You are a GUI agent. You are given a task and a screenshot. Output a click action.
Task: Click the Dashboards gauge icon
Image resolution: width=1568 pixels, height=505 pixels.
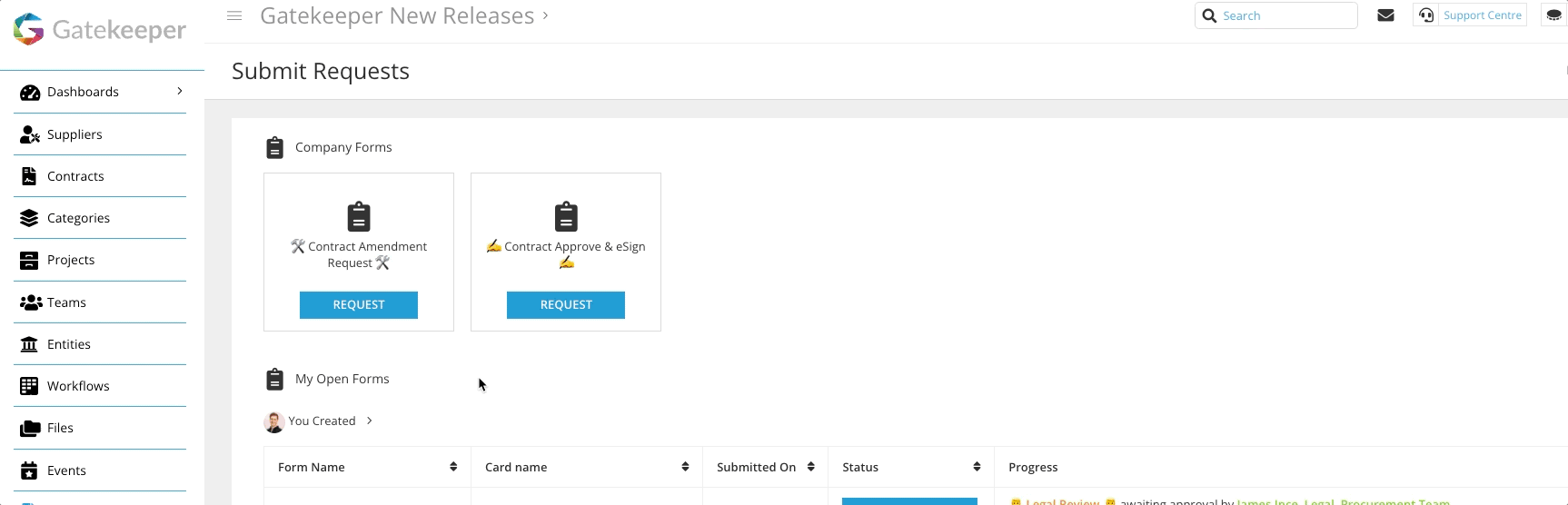coord(30,92)
